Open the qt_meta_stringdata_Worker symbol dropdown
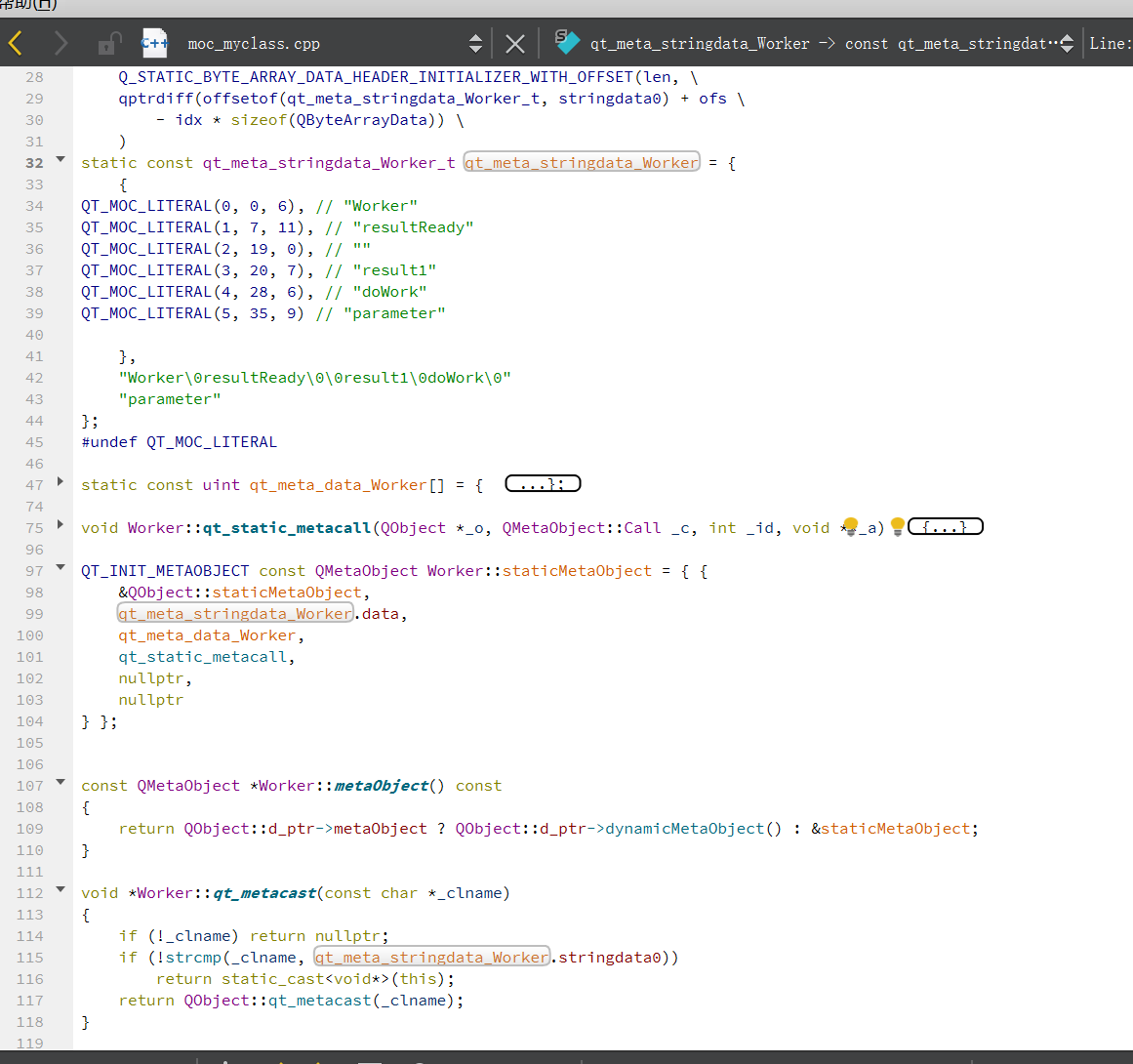Viewport: 1133px width, 1064px height. pos(1067,43)
